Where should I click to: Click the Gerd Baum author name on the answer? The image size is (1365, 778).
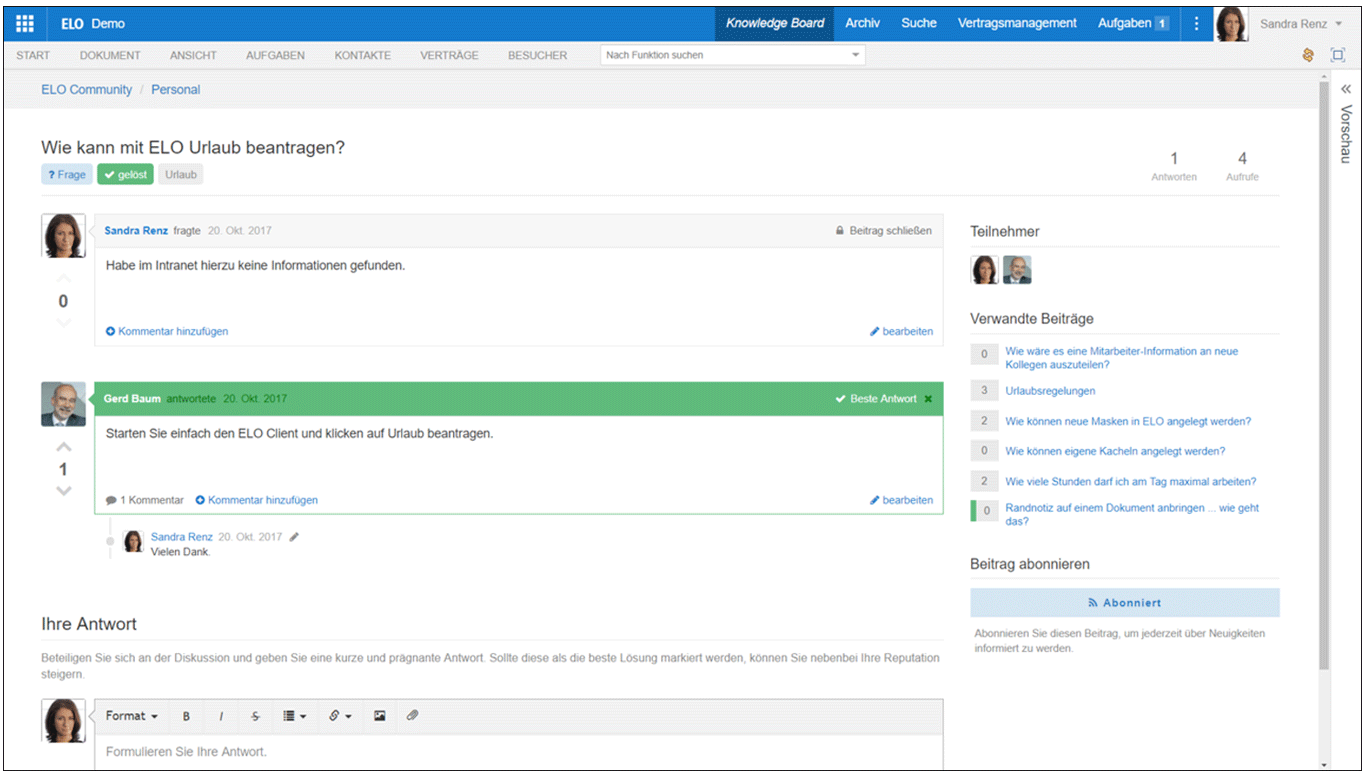[132, 399]
